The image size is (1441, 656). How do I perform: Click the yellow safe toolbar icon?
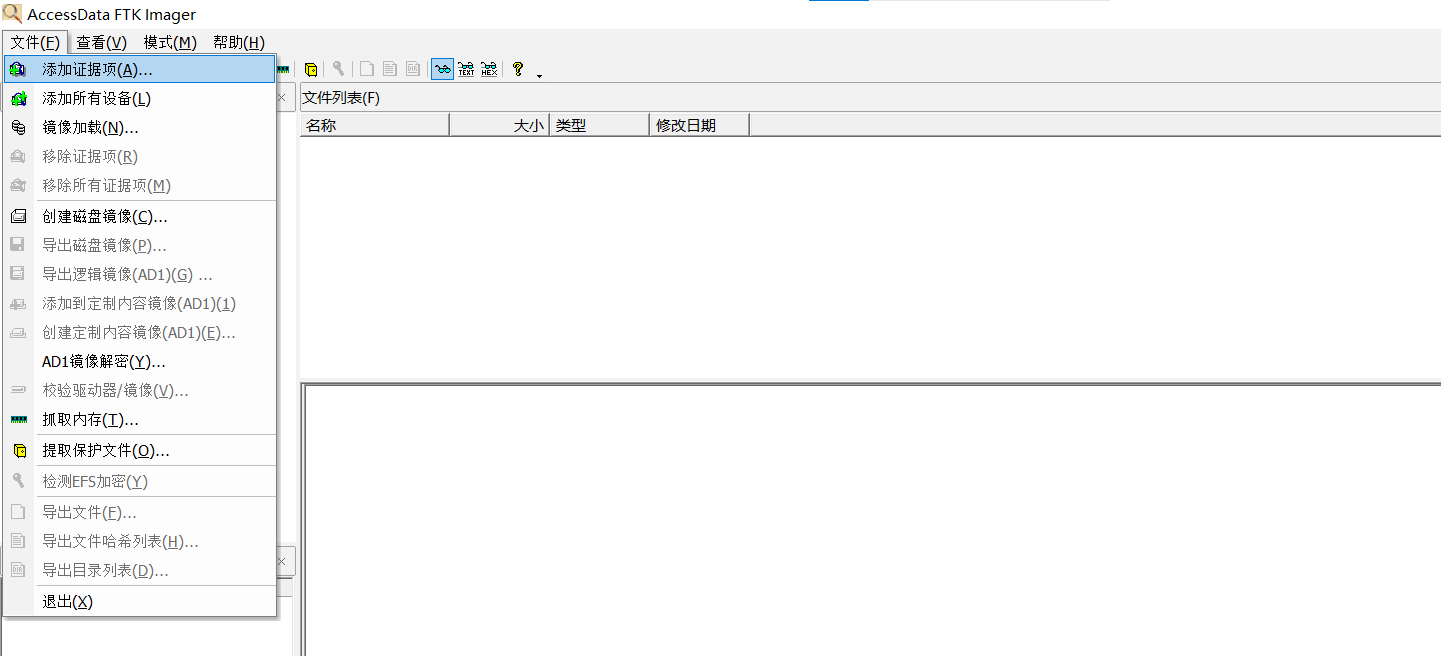(311, 69)
